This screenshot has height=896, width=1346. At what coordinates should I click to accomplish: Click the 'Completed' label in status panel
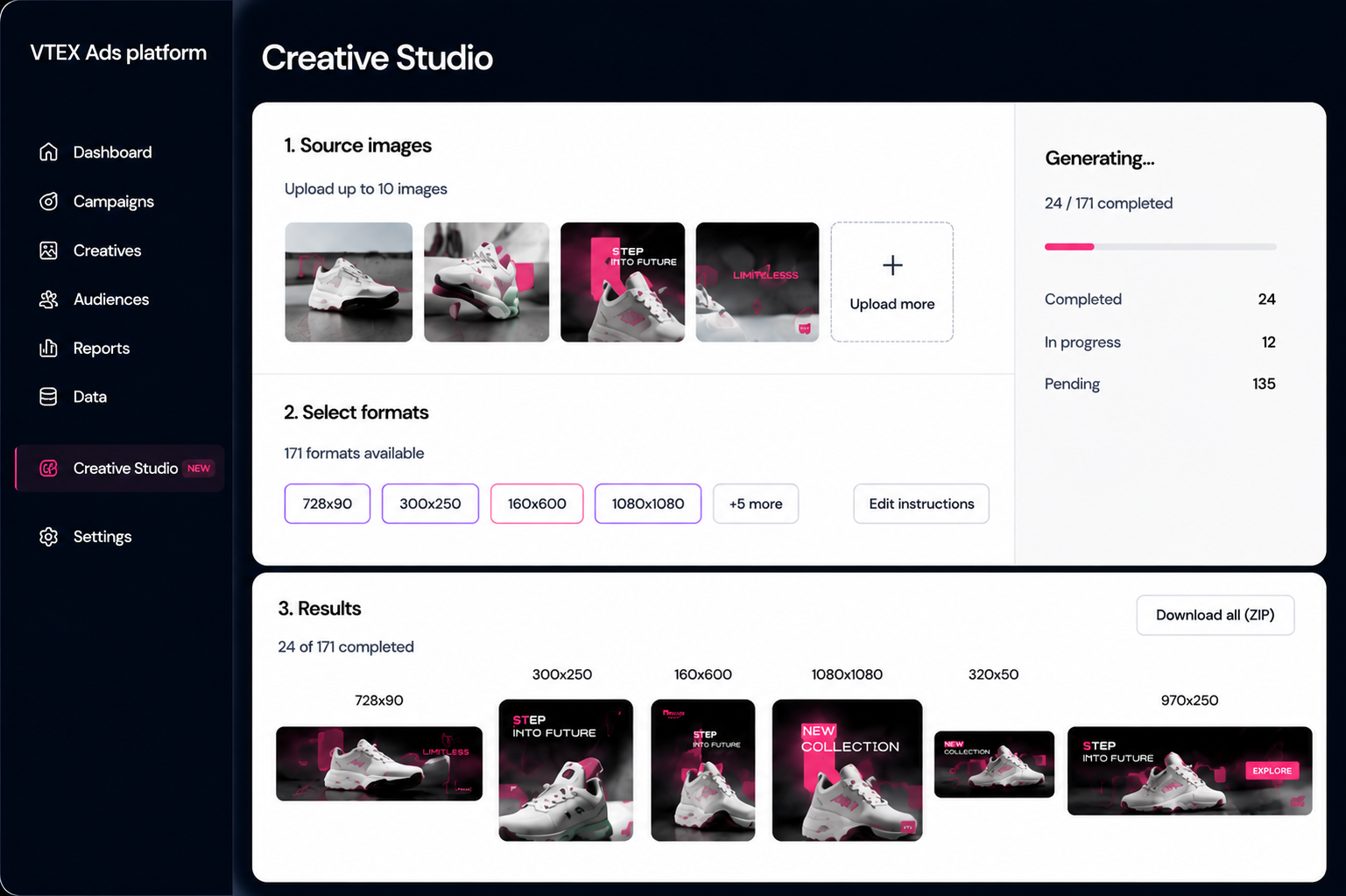(x=1083, y=299)
